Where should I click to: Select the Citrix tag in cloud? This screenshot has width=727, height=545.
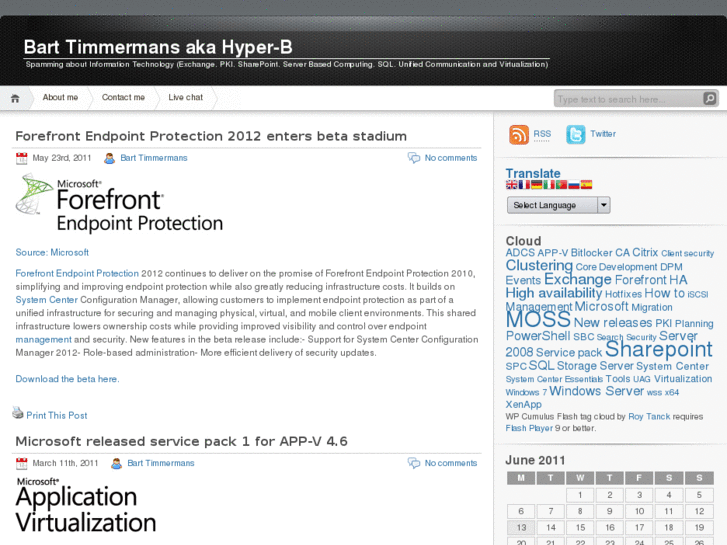pos(645,253)
